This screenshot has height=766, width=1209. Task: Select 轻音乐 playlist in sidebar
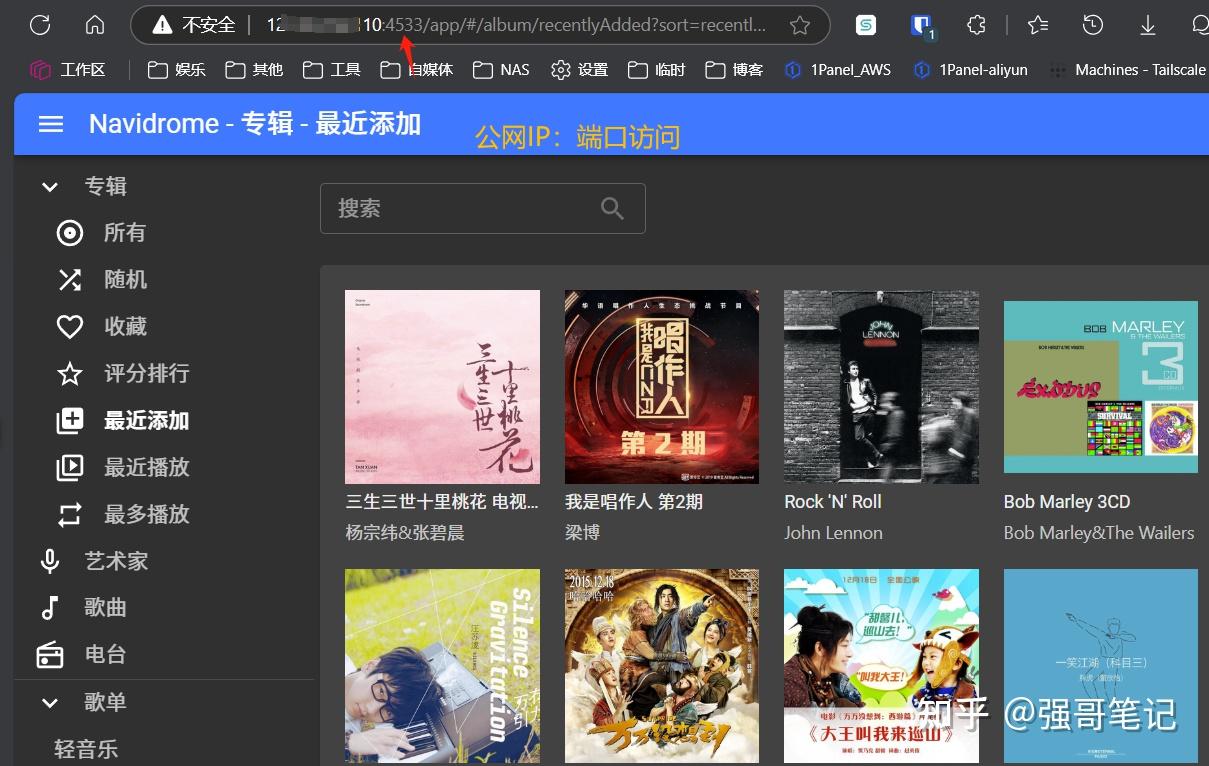point(86,748)
